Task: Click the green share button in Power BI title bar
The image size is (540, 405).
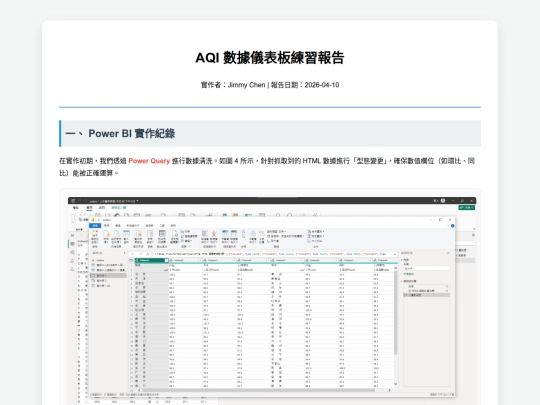Action: point(466,208)
